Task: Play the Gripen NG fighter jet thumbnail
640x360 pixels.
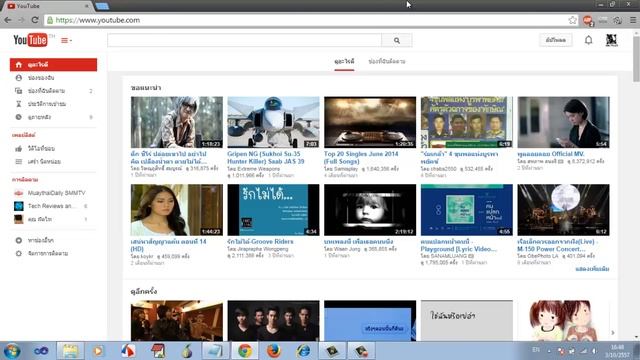Action: tap(273, 122)
